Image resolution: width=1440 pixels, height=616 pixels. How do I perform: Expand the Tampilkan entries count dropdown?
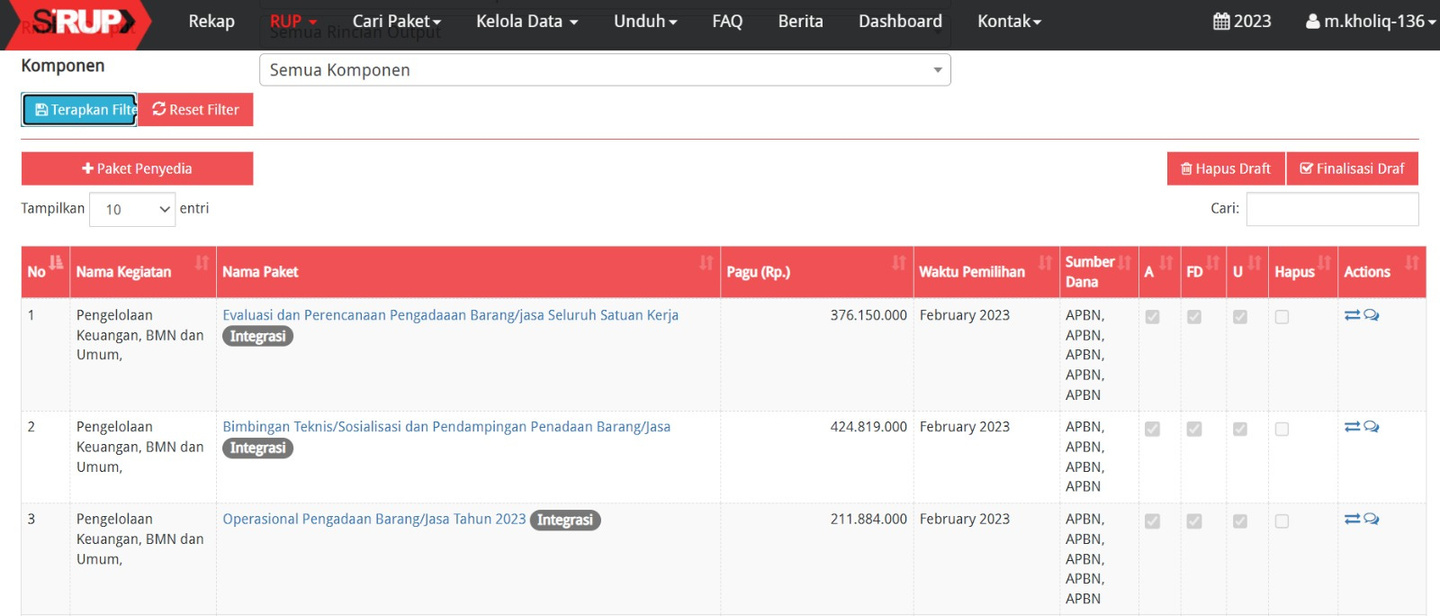132,209
